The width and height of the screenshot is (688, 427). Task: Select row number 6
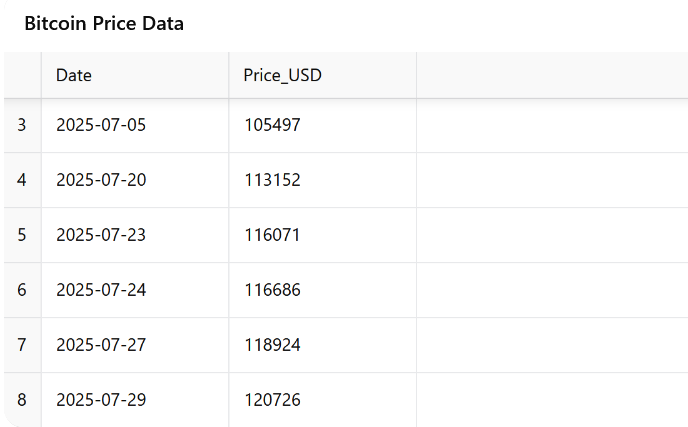[x=22, y=290]
